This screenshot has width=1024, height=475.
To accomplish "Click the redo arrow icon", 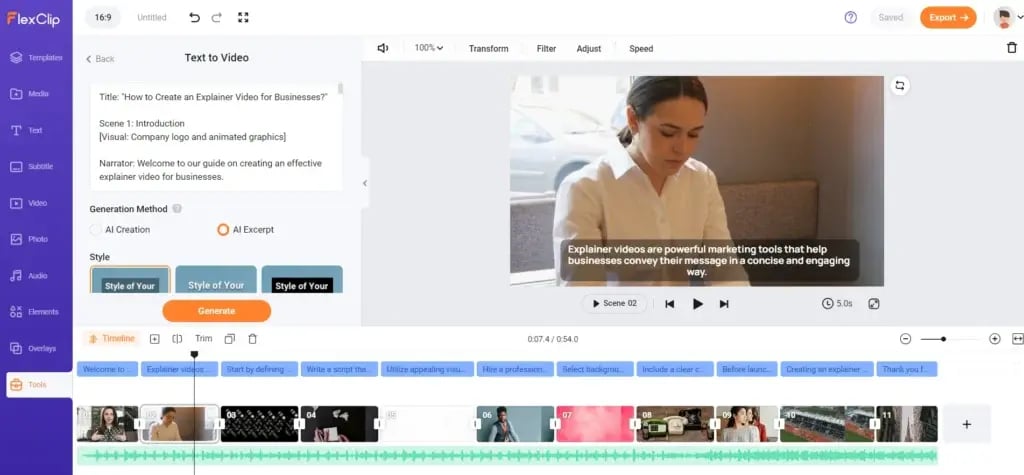I will (x=217, y=17).
